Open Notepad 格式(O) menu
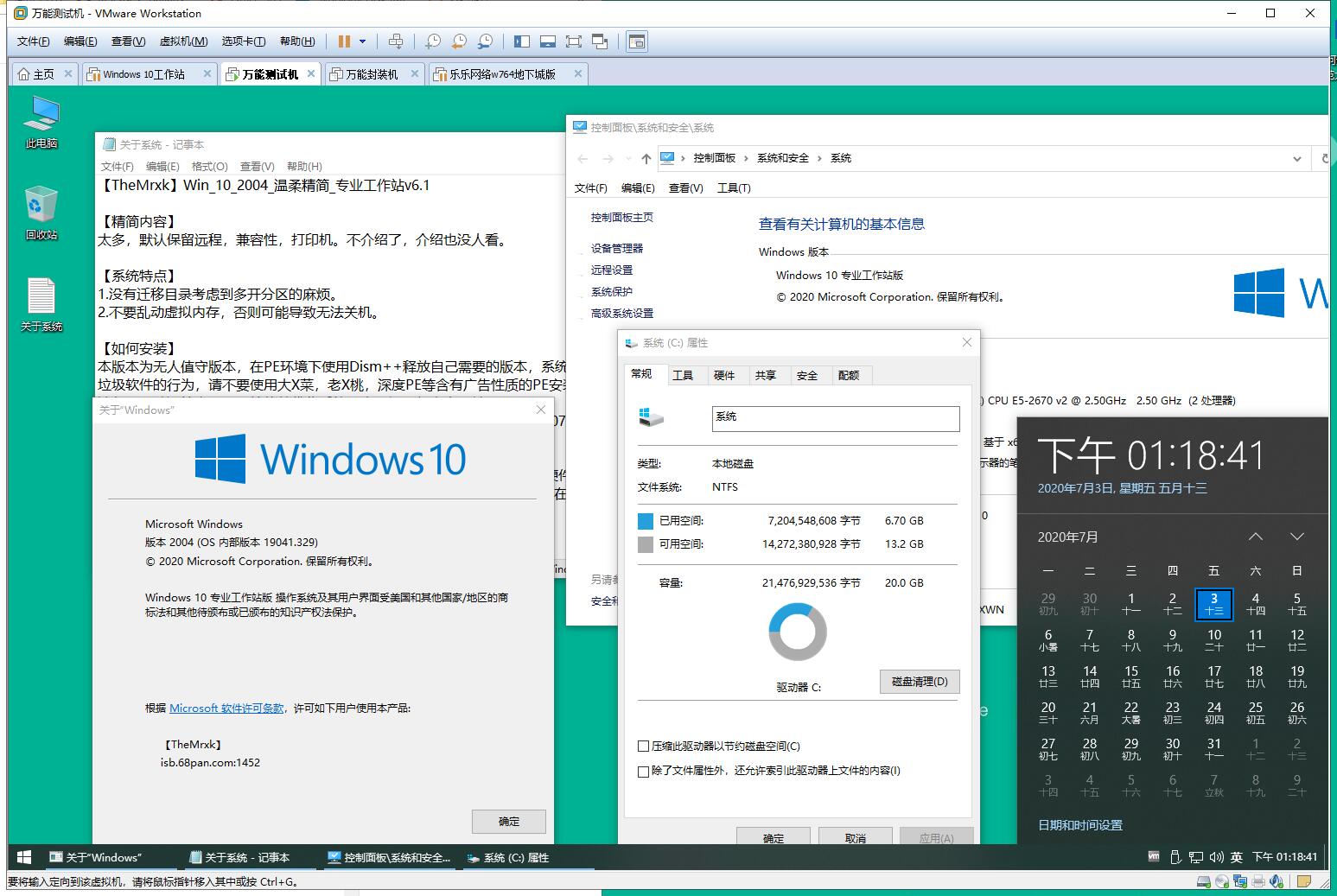 click(x=210, y=166)
